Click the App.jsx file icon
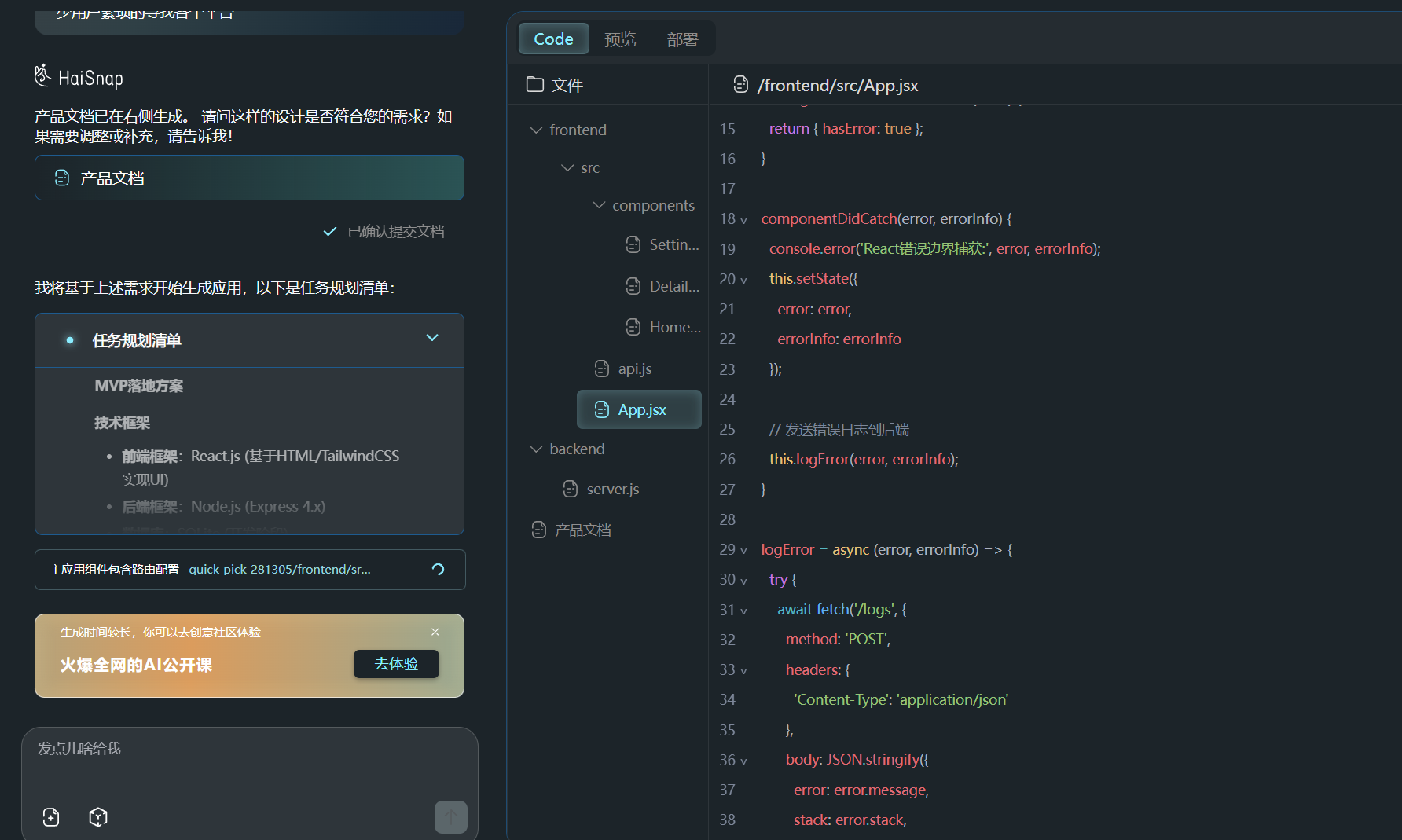Screen dimensions: 1402x840 click(601, 409)
